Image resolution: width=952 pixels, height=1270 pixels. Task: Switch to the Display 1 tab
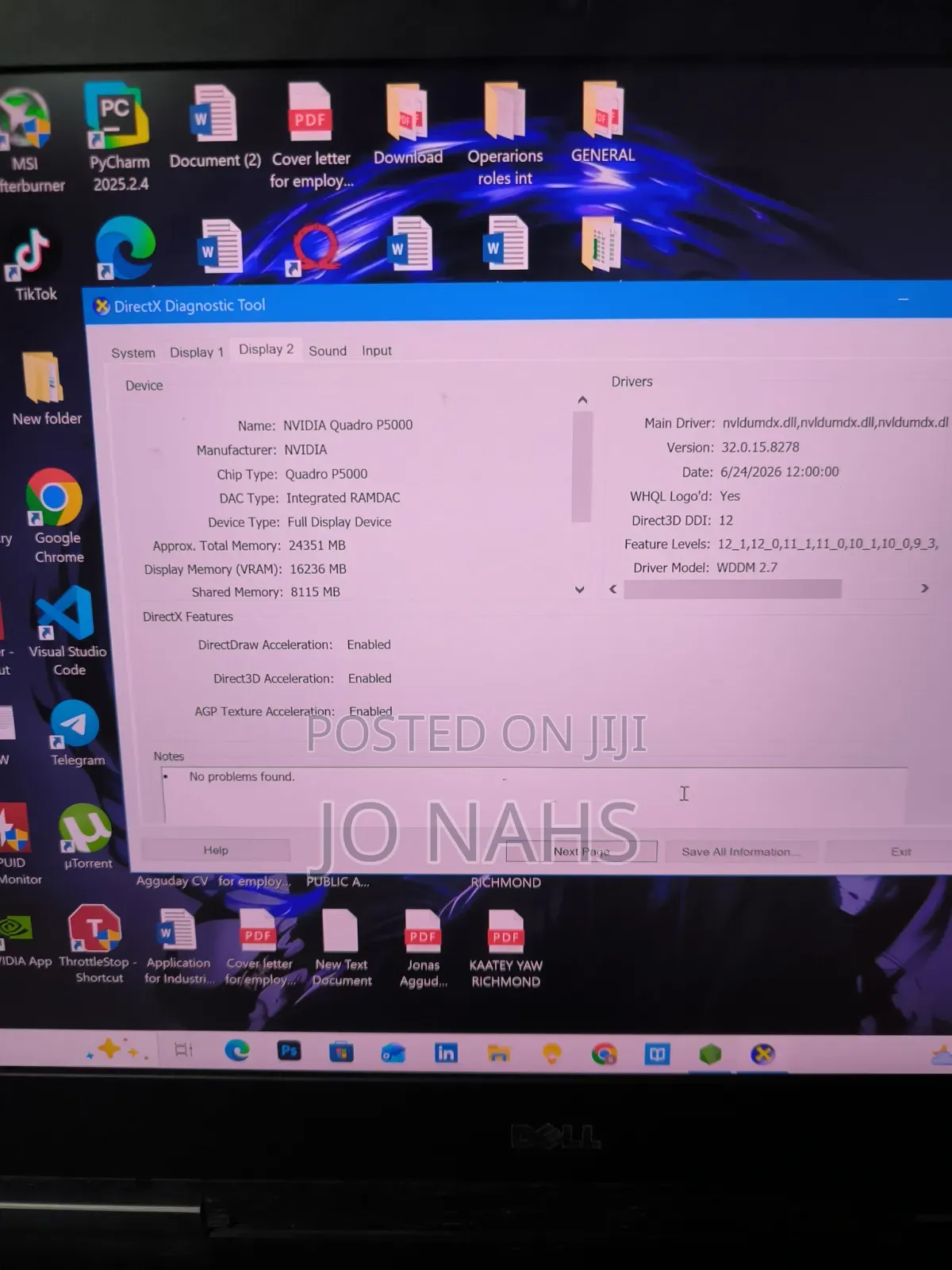click(197, 352)
